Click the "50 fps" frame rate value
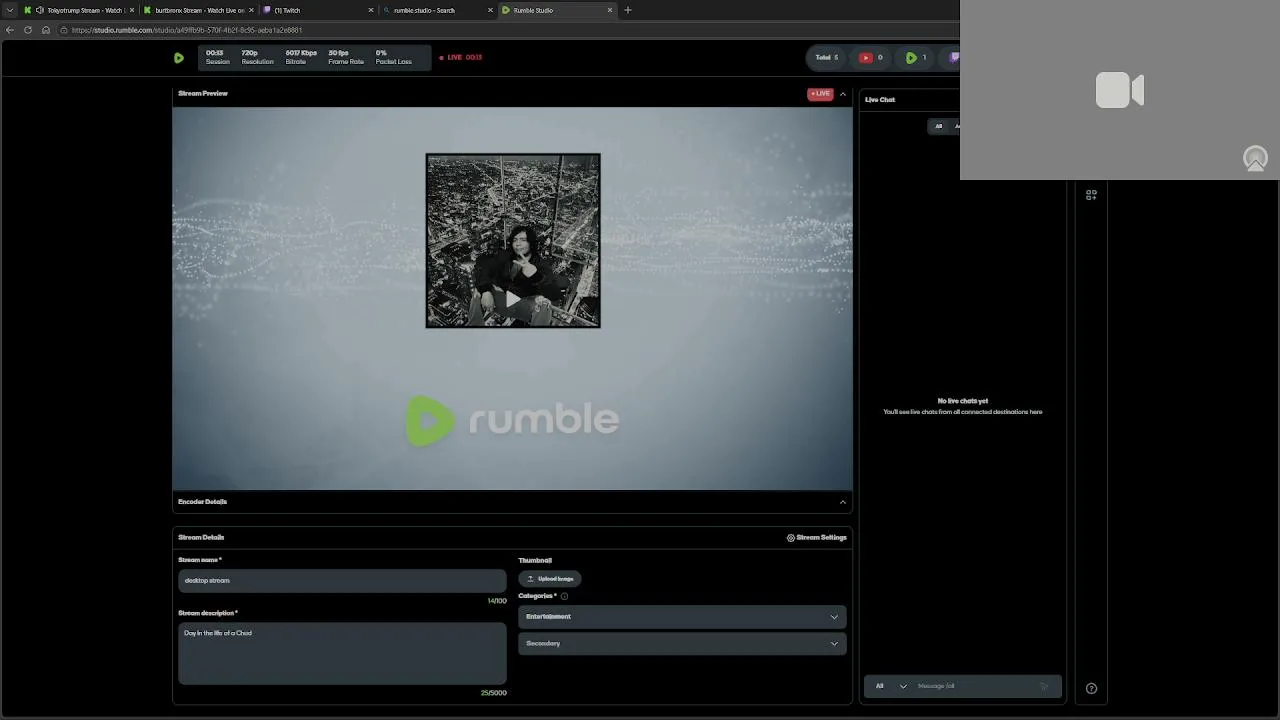 [338, 53]
